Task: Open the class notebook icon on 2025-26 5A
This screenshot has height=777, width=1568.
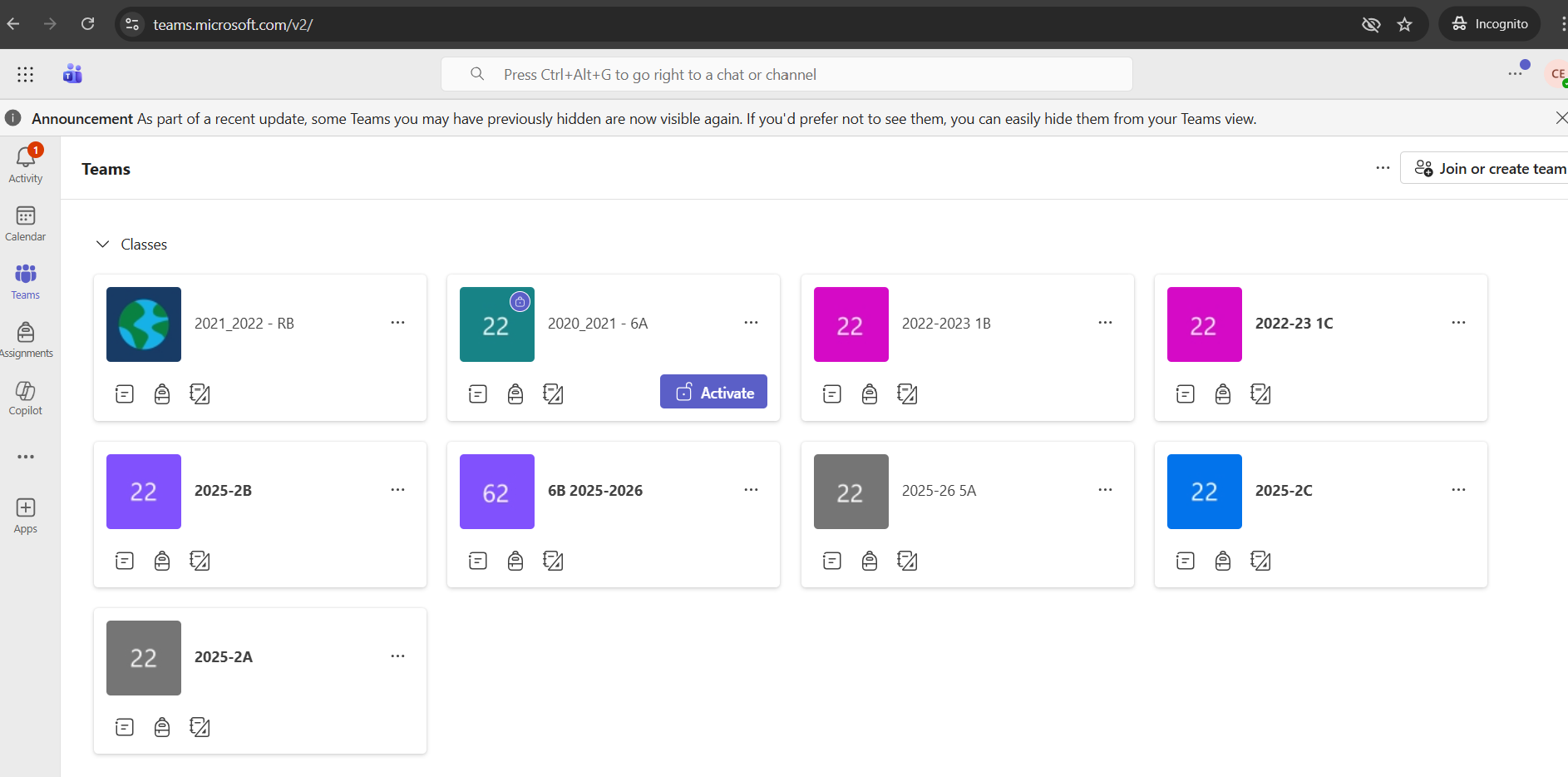Action: pos(907,562)
